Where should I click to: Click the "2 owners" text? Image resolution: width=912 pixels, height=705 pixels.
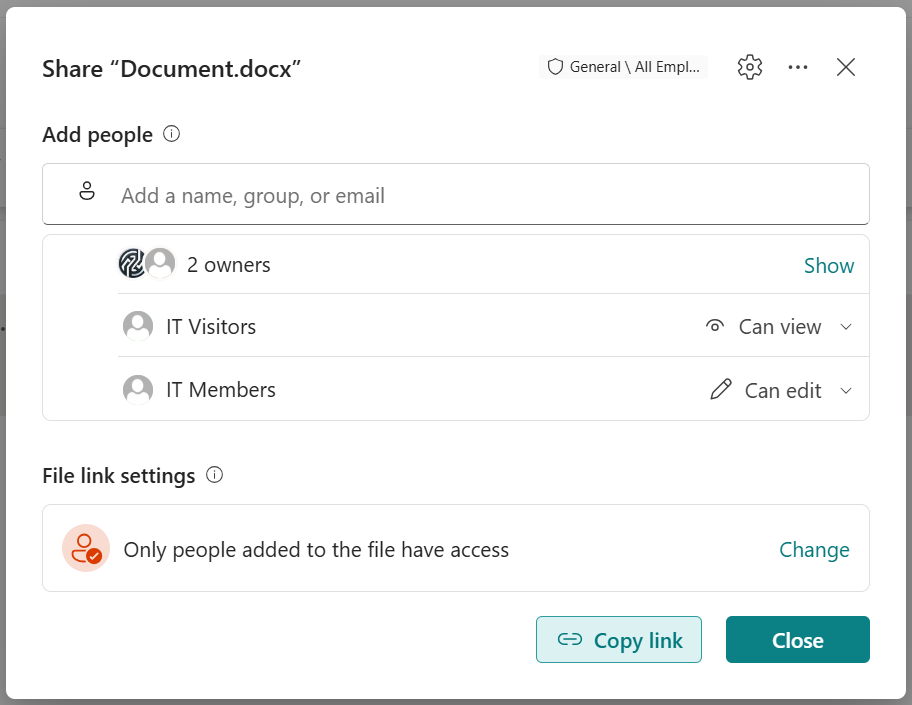click(229, 265)
